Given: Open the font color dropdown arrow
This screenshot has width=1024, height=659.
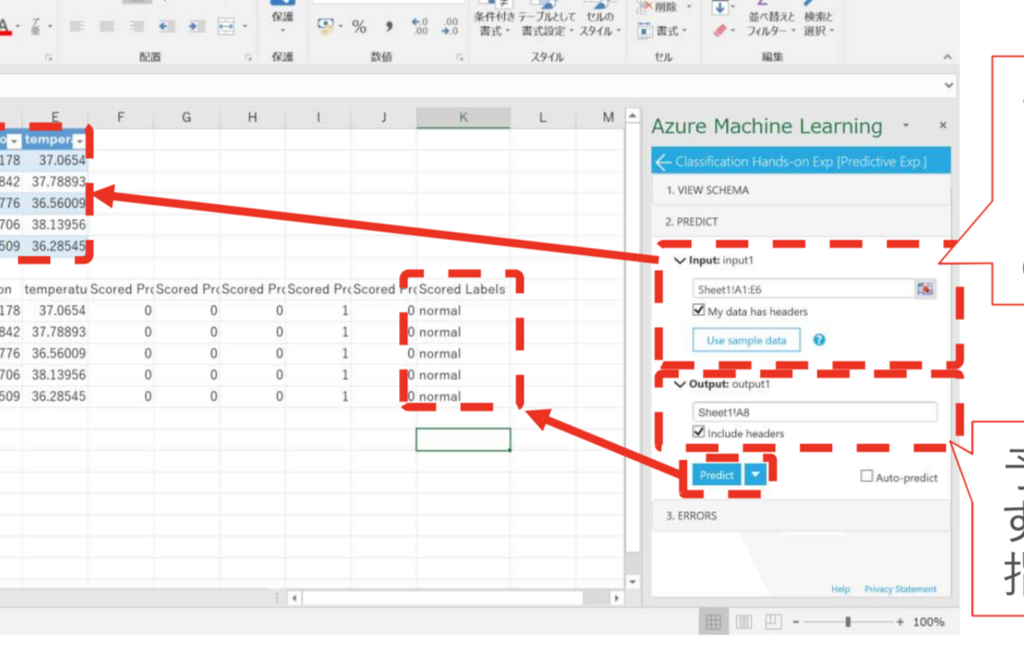Looking at the screenshot, I should pos(18,27).
